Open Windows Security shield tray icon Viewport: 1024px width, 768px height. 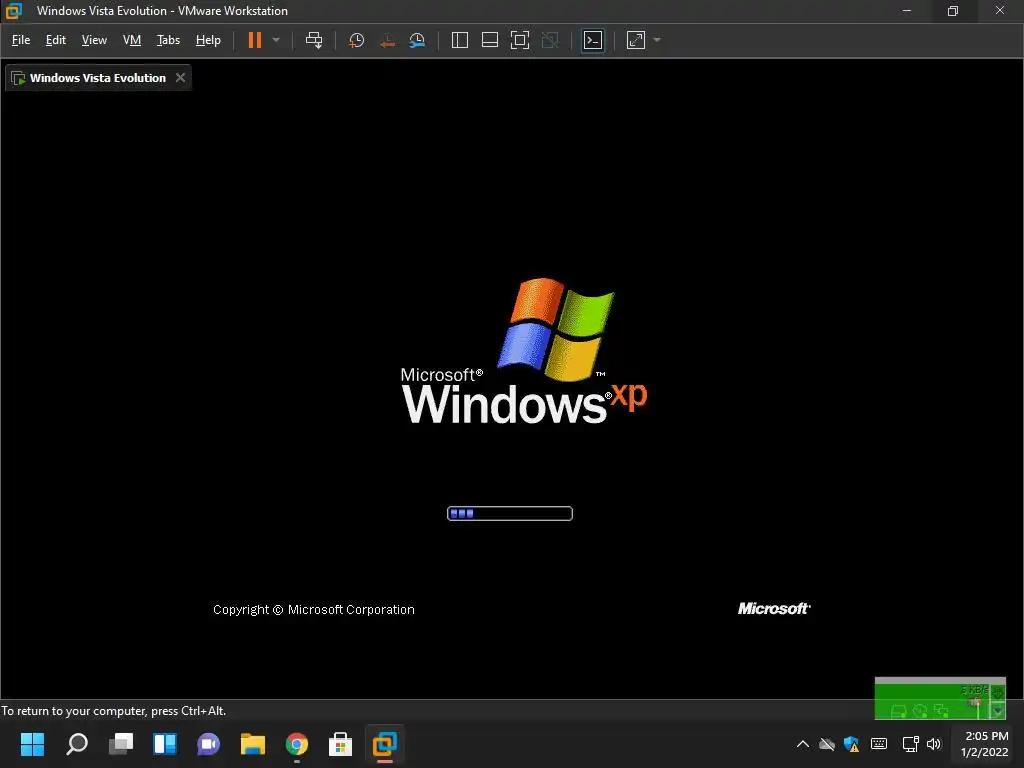(x=852, y=744)
